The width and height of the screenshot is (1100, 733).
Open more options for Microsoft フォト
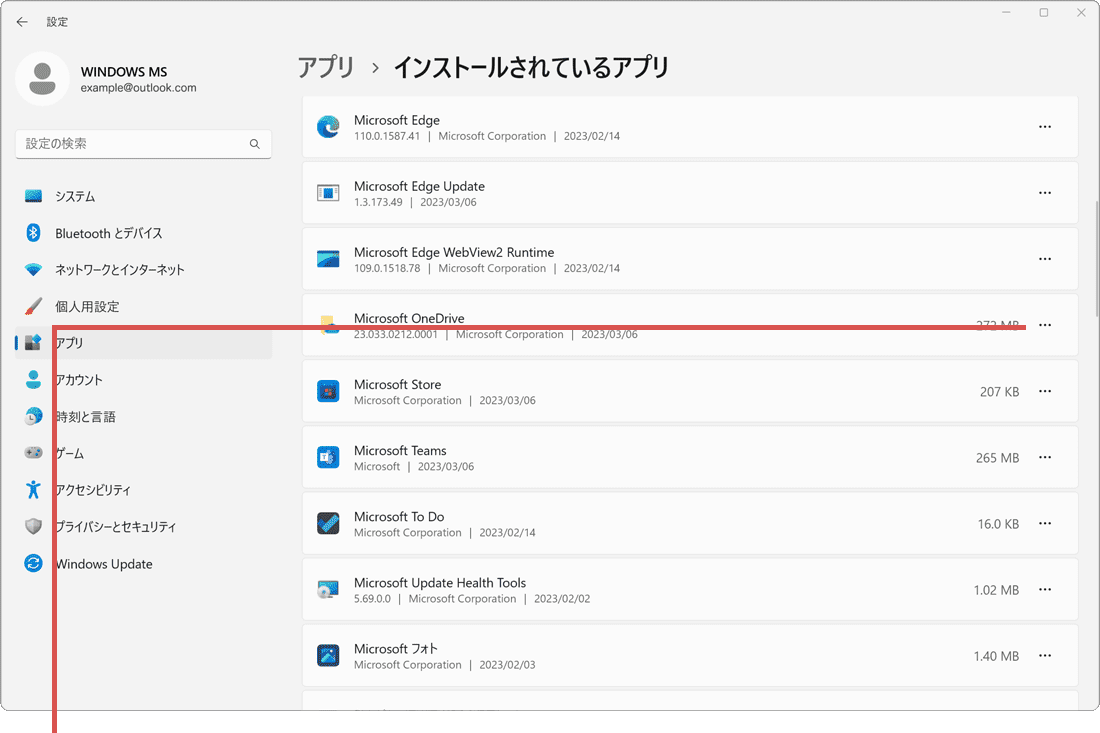[x=1045, y=656]
